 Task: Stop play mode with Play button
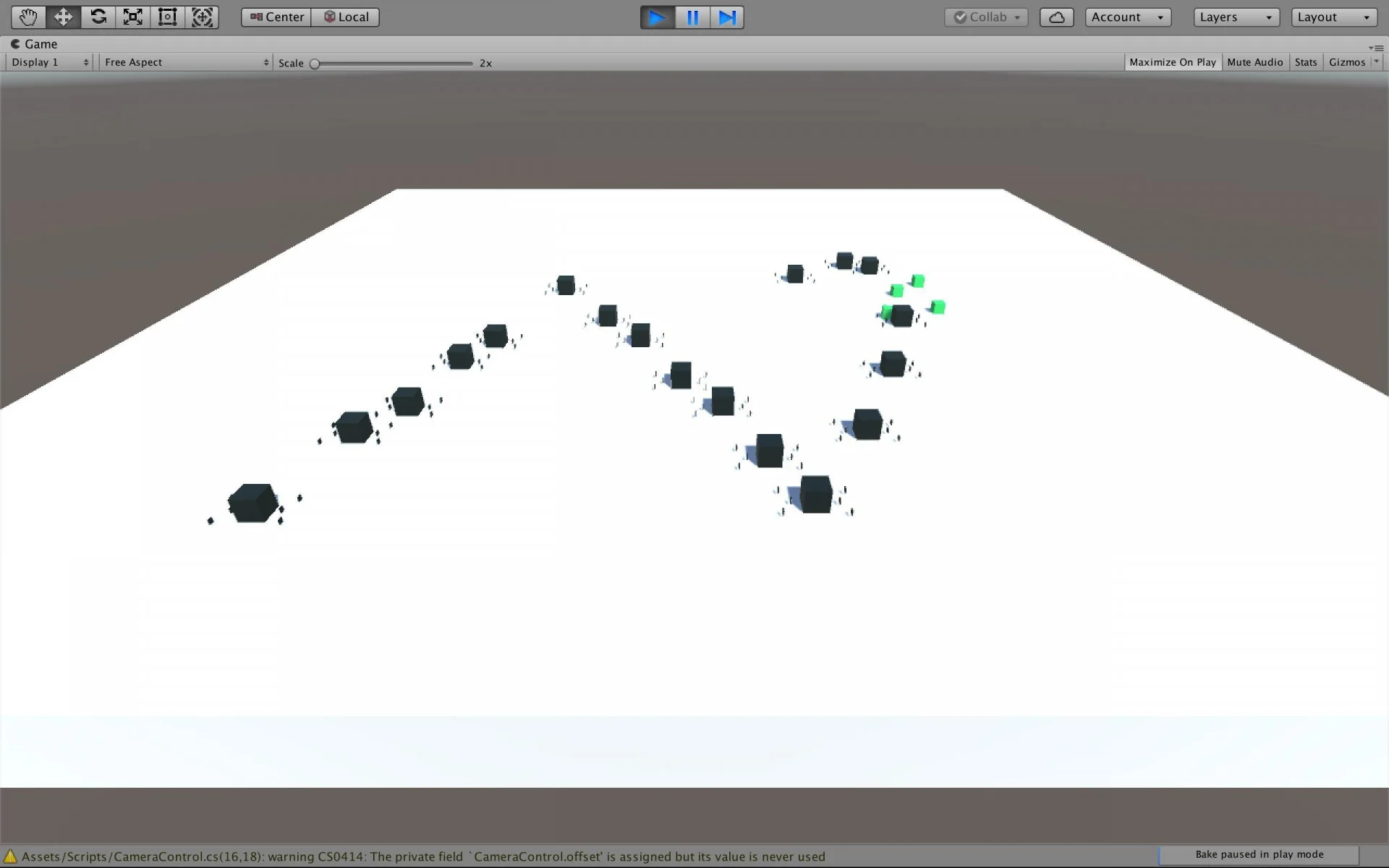[658, 17]
